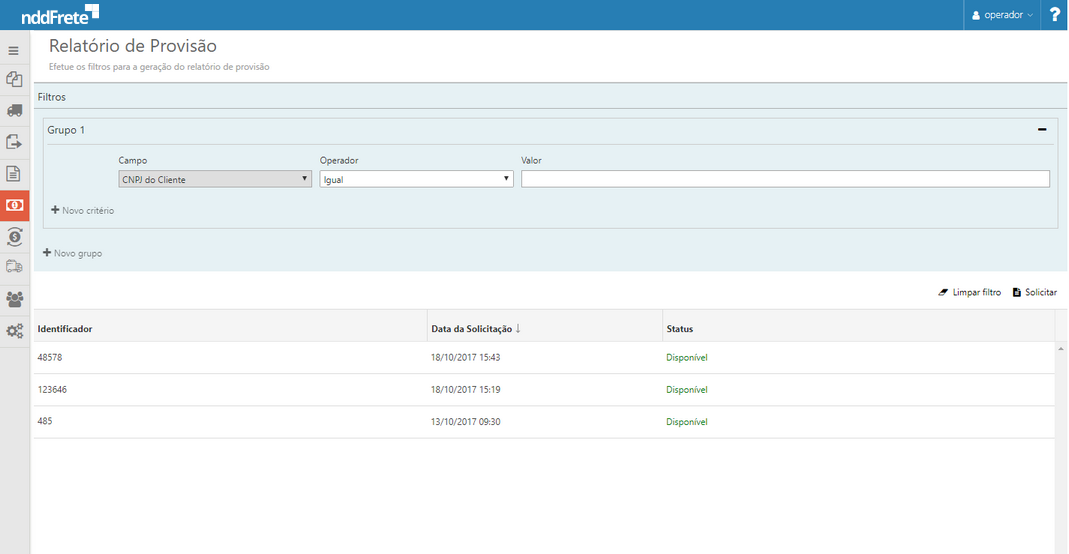This screenshot has height=554, width=1069.
Task: Click the Limpar filtro button
Action: pos(969,293)
